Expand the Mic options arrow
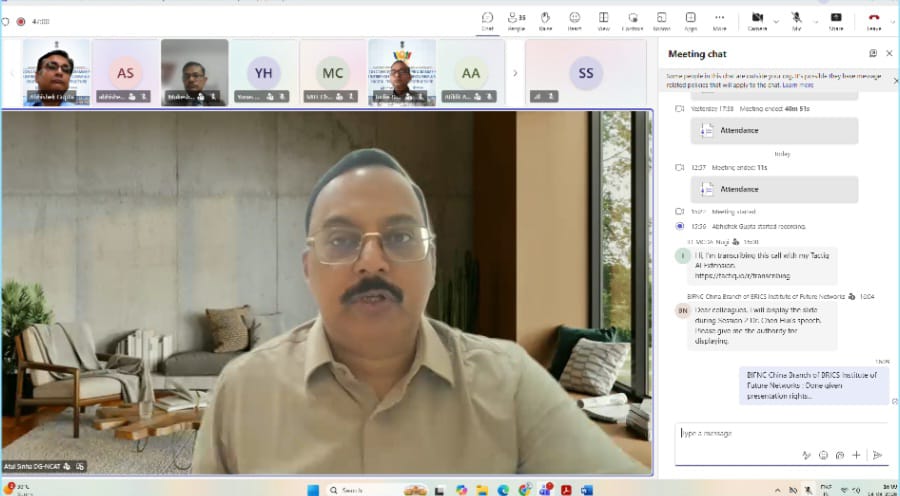The height and width of the screenshot is (496, 900). point(815,22)
